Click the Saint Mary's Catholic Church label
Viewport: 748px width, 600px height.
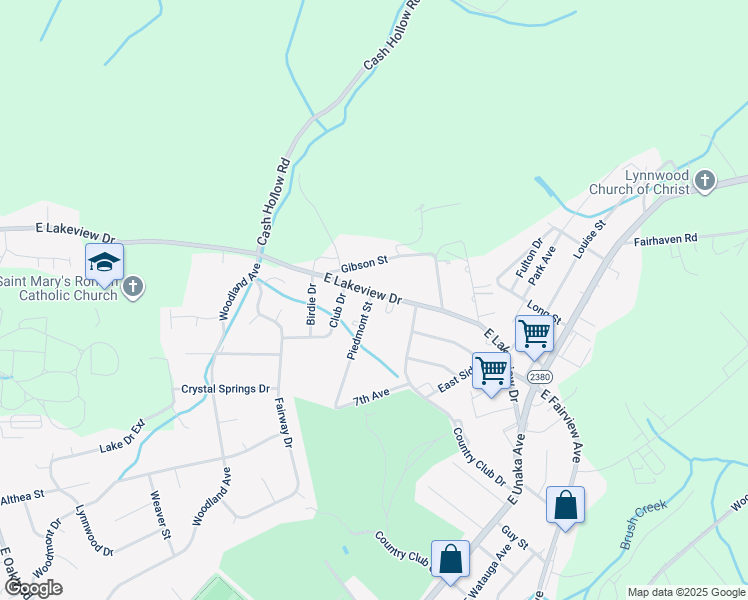point(59,288)
